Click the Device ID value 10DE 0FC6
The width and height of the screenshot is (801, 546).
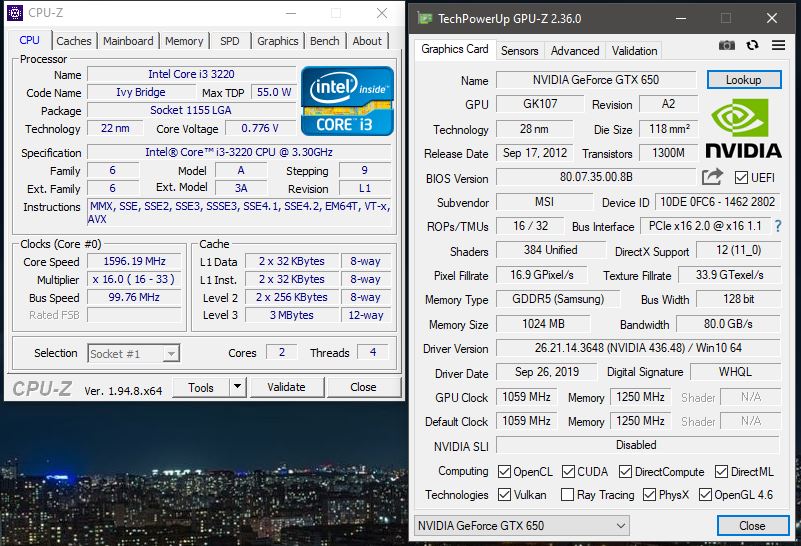(x=717, y=202)
